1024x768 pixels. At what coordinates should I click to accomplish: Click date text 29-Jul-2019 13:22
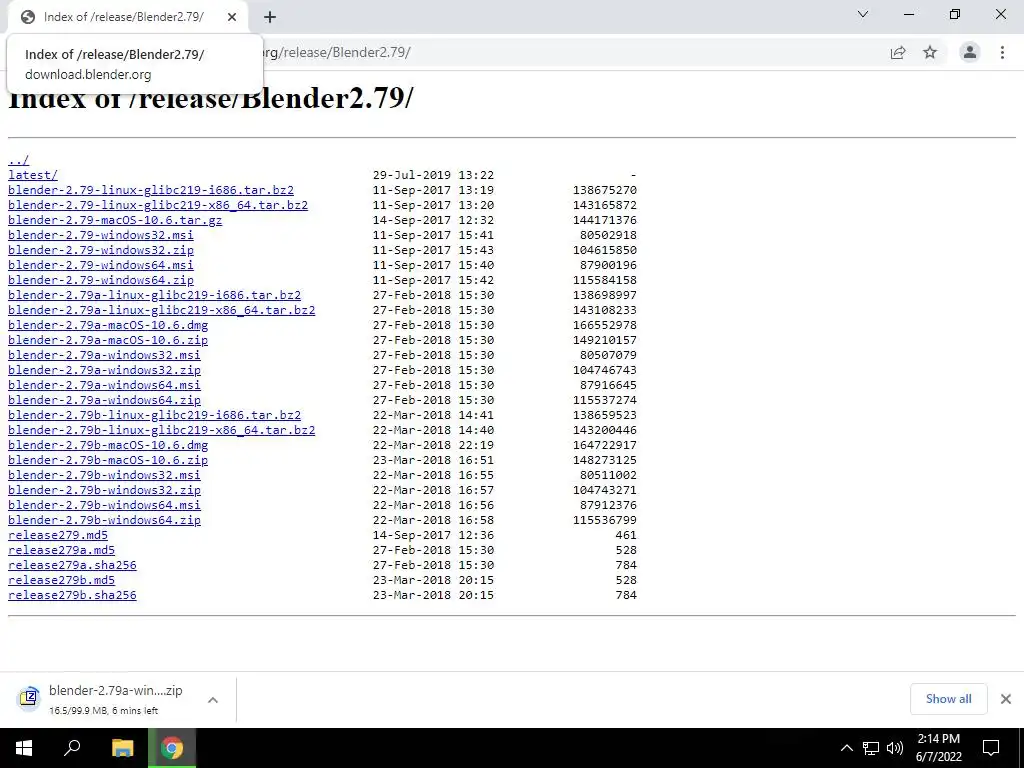434,175
